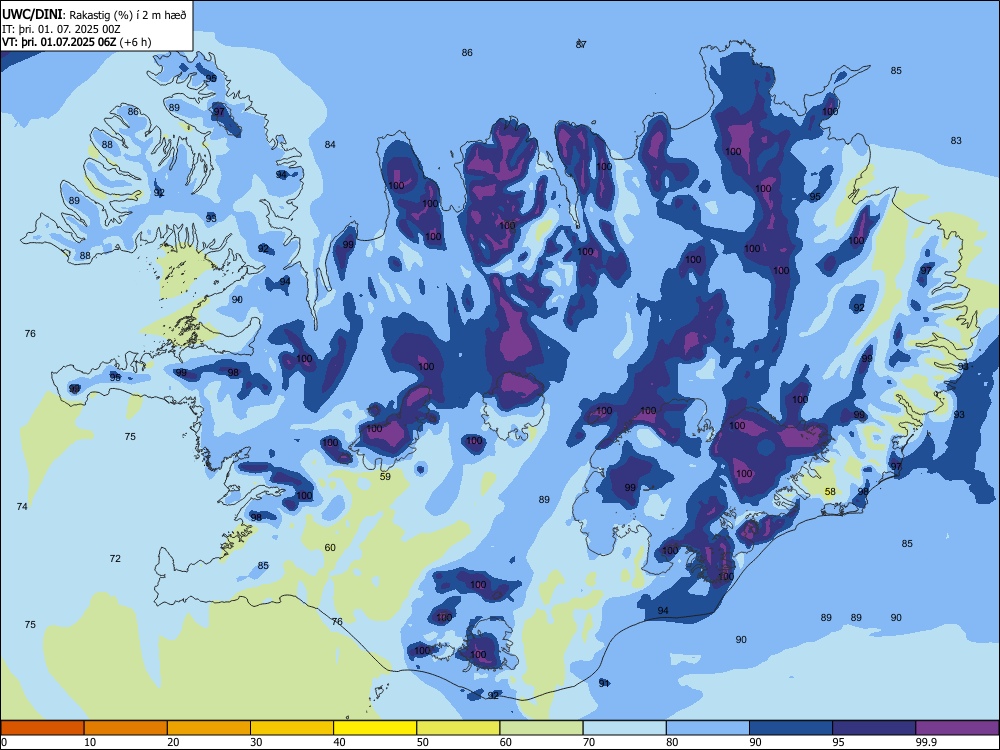Image resolution: width=1000 pixels, height=750 pixels.
Task: Click the indigo 95–99.9 legend swatch
Action: point(874,728)
